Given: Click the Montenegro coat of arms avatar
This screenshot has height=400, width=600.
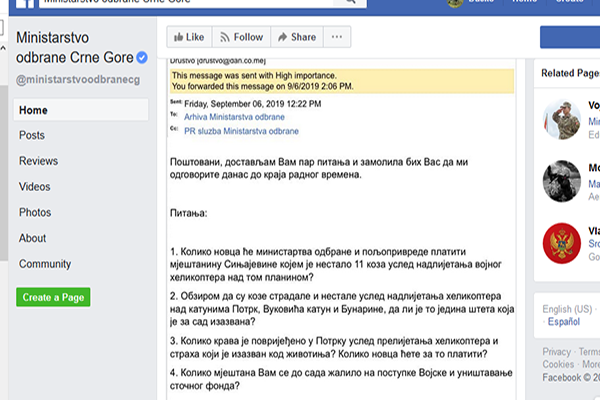Looking at the screenshot, I should pos(562,244).
